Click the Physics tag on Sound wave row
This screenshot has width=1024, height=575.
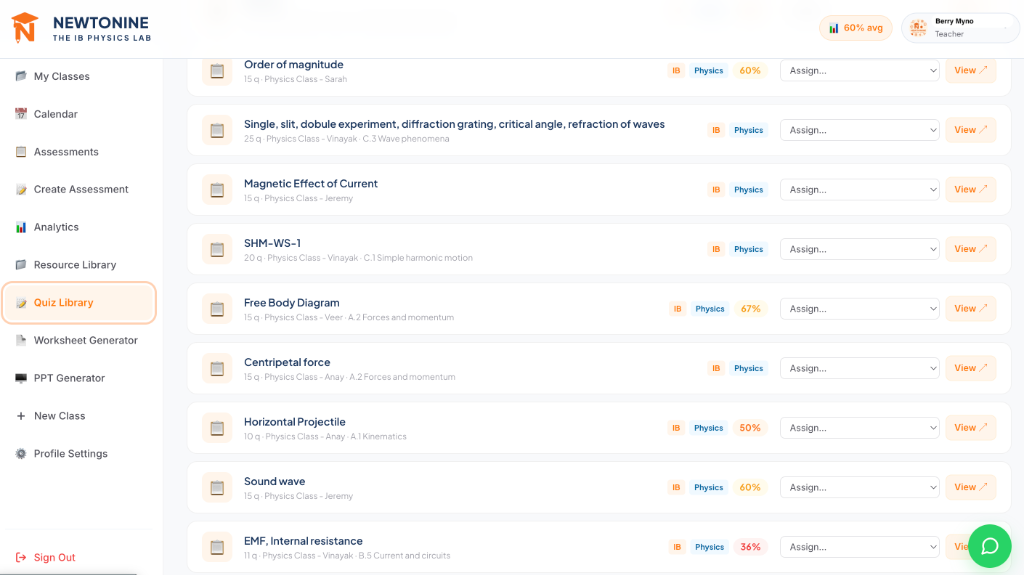tap(709, 487)
